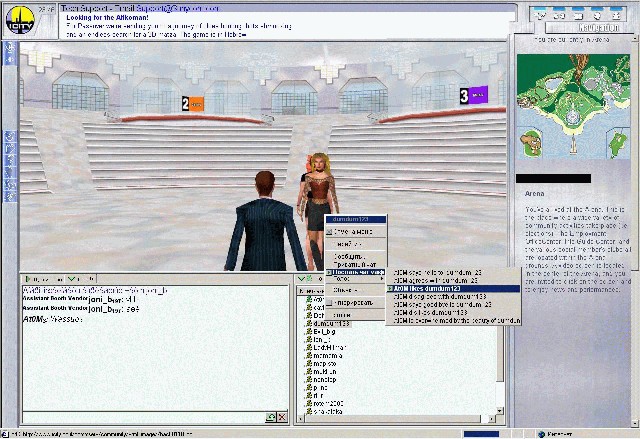640x439 pixels.
Task: Select the green island inset at the map's right corner
Action: click(x=618, y=143)
